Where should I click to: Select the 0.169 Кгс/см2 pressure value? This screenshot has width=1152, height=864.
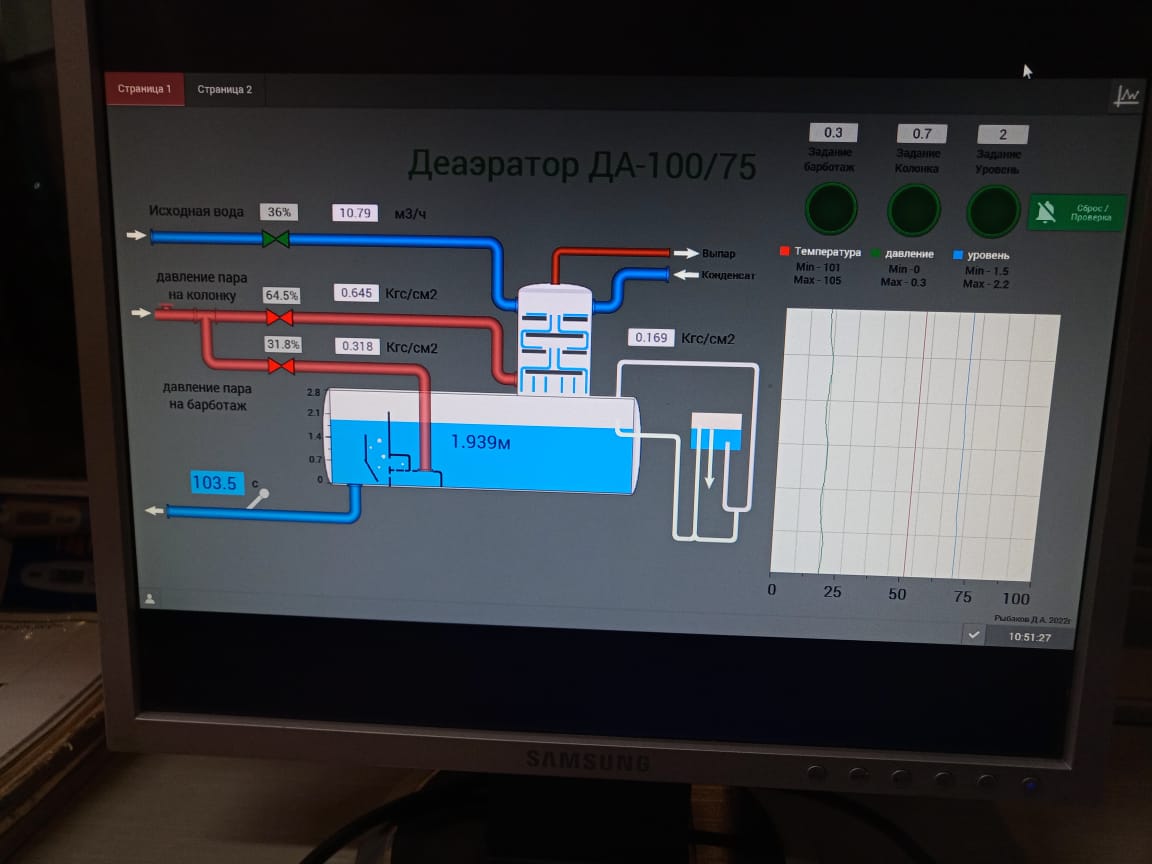tap(651, 337)
